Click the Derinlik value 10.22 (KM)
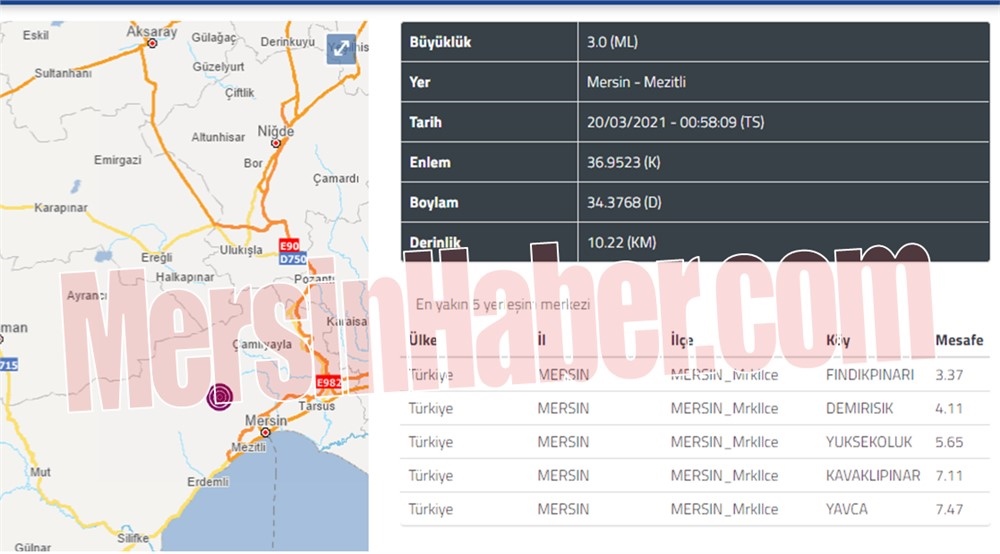 pyautogui.click(x=622, y=242)
